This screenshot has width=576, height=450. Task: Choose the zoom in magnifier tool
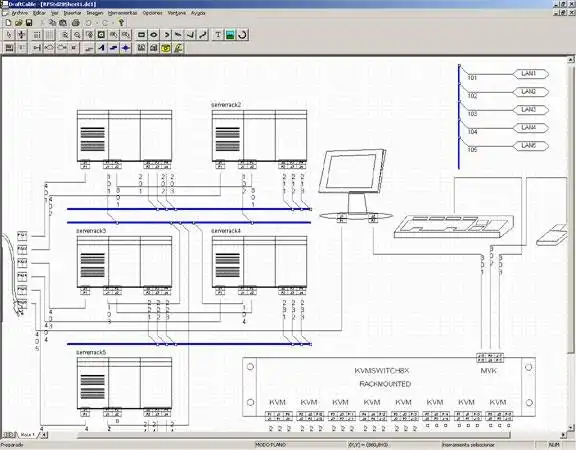click(65, 35)
